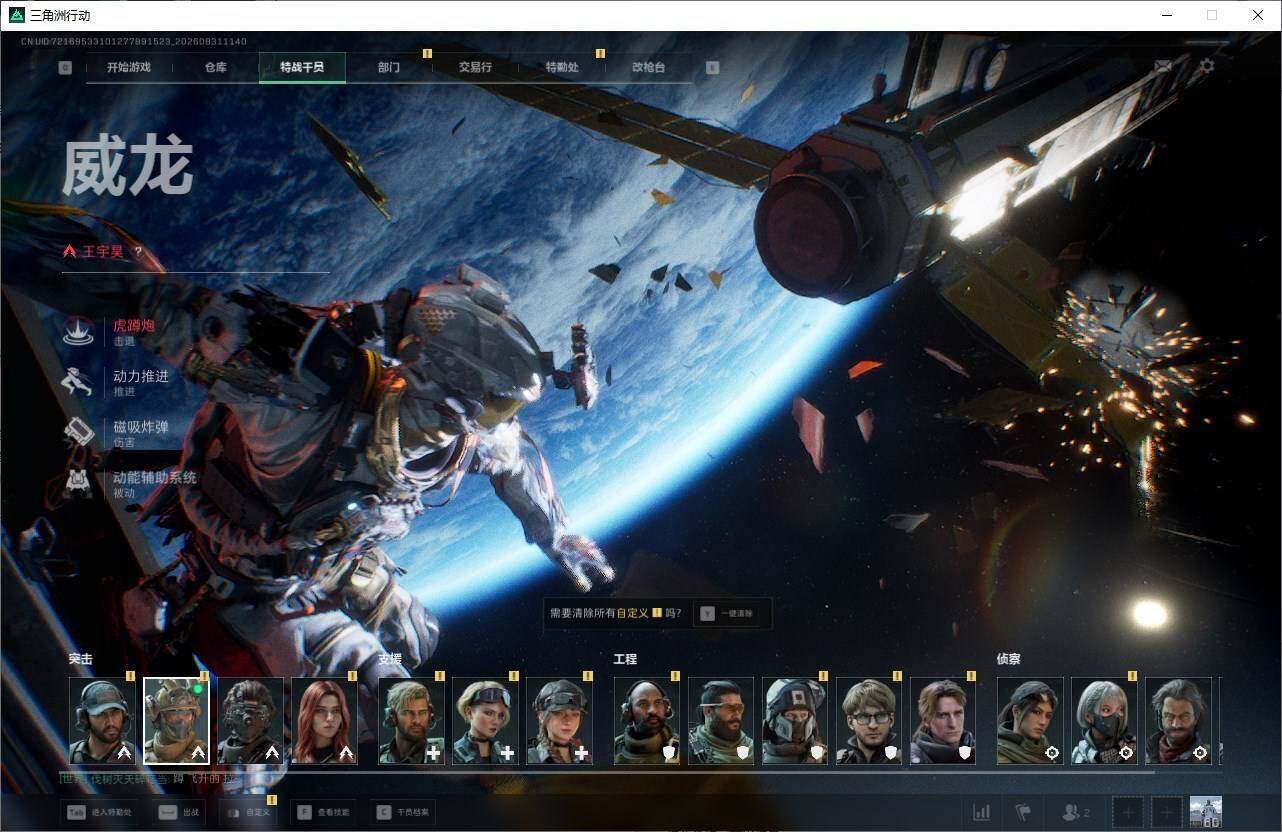The image size is (1282, 832).
Task: Select the 虎蹲炮 skill icon
Action: tap(78, 331)
